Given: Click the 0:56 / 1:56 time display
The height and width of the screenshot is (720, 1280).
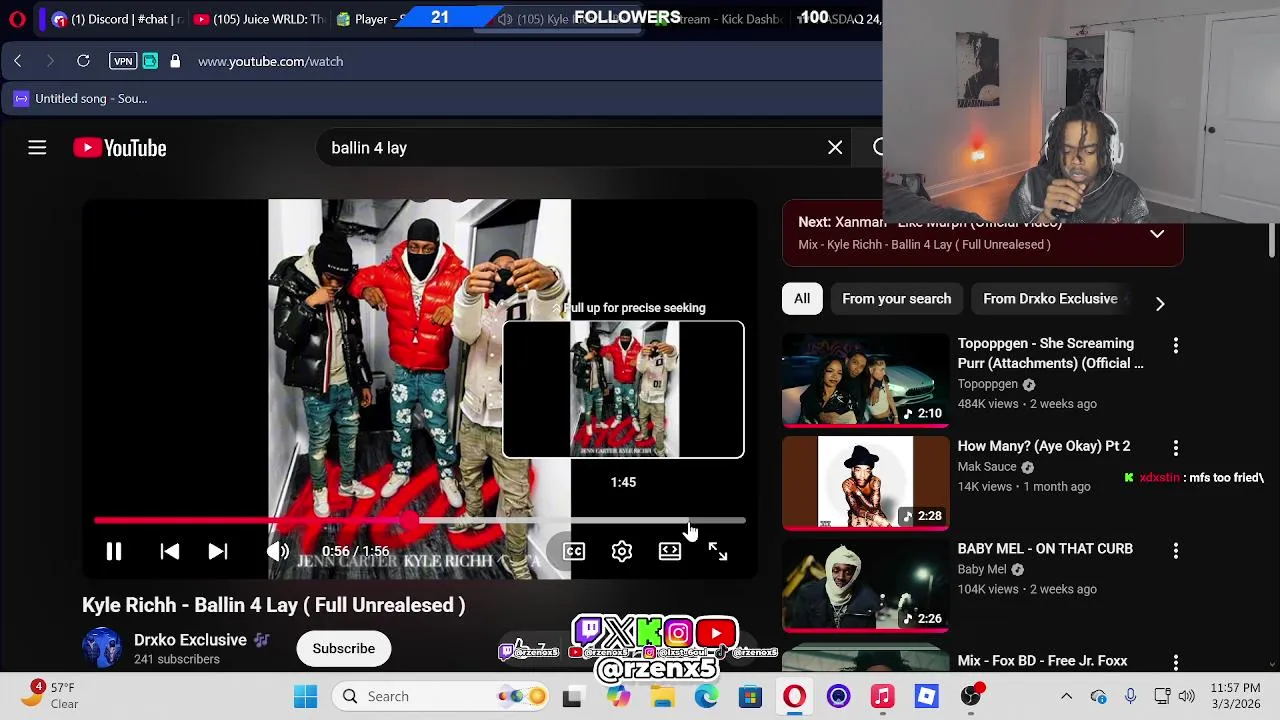Looking at the screenshot, I should tap(355, 552).
